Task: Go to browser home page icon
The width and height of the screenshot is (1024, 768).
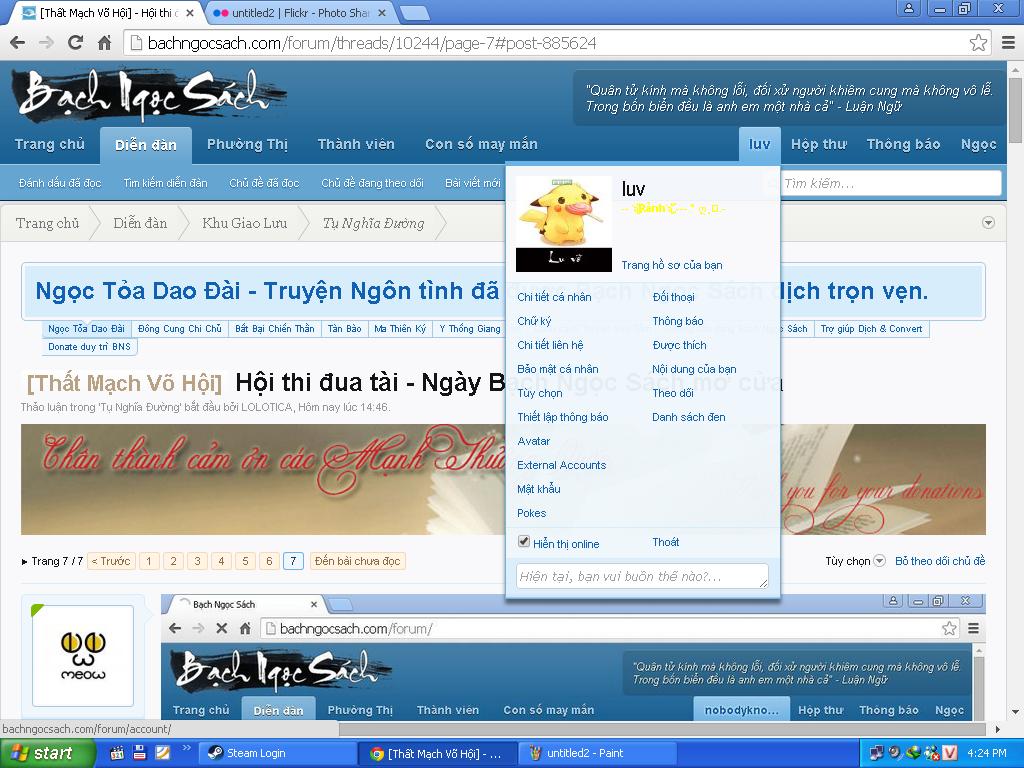Action: click(104, 43)
